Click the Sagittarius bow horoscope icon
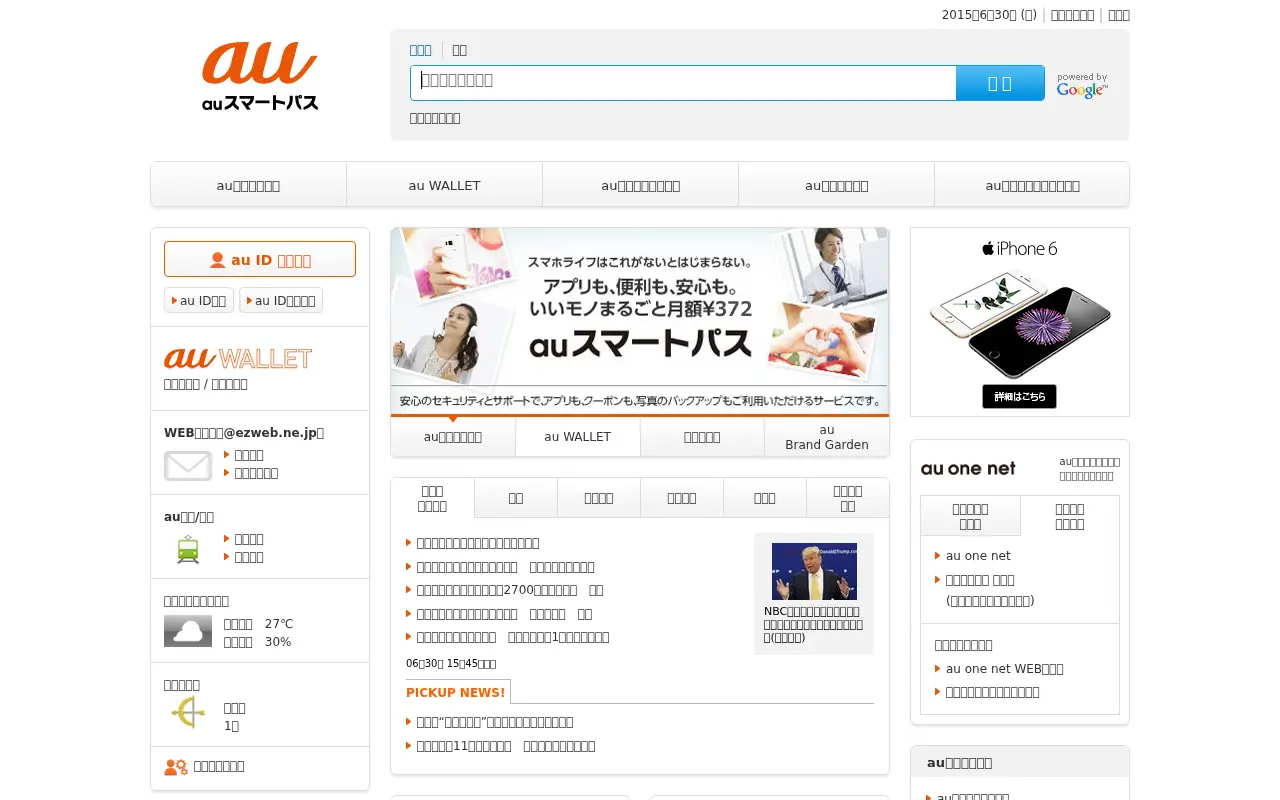Screen dimensions: 1280x800 click(188, 713)
